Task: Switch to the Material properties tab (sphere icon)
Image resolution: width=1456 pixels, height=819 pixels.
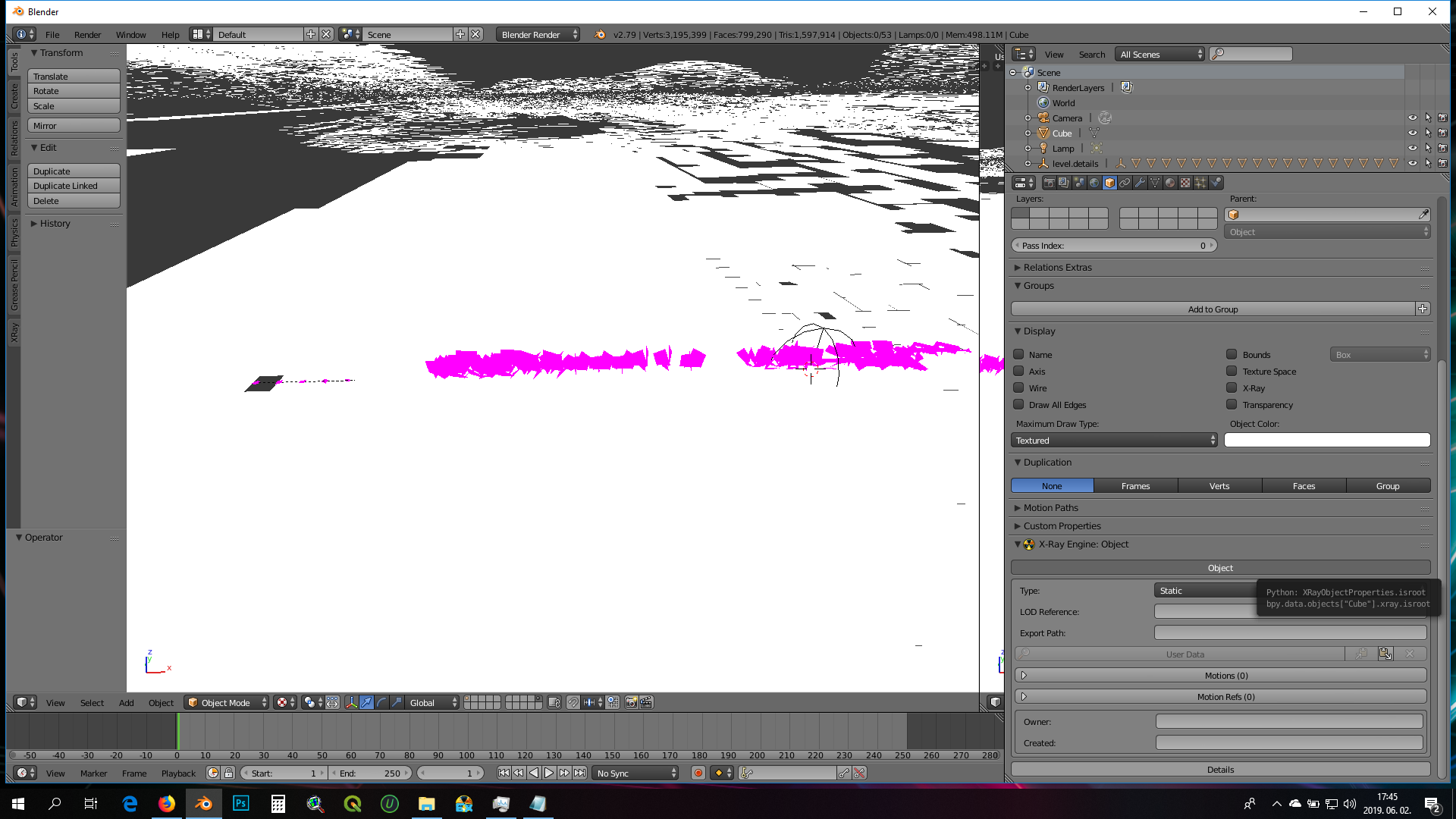Action: pos(1169,183)
